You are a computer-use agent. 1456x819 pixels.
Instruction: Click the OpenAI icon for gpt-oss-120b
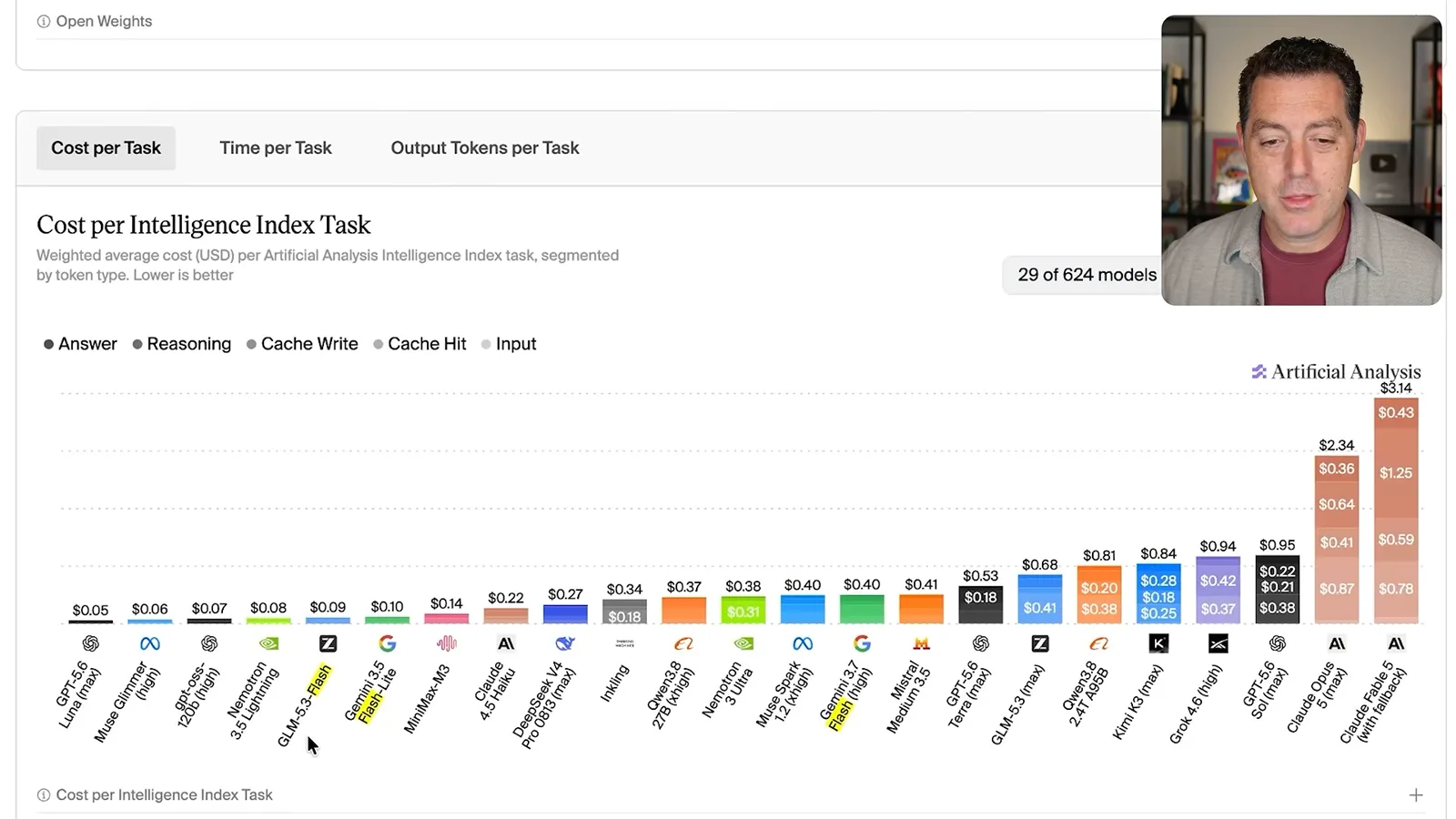pos(209,643)
